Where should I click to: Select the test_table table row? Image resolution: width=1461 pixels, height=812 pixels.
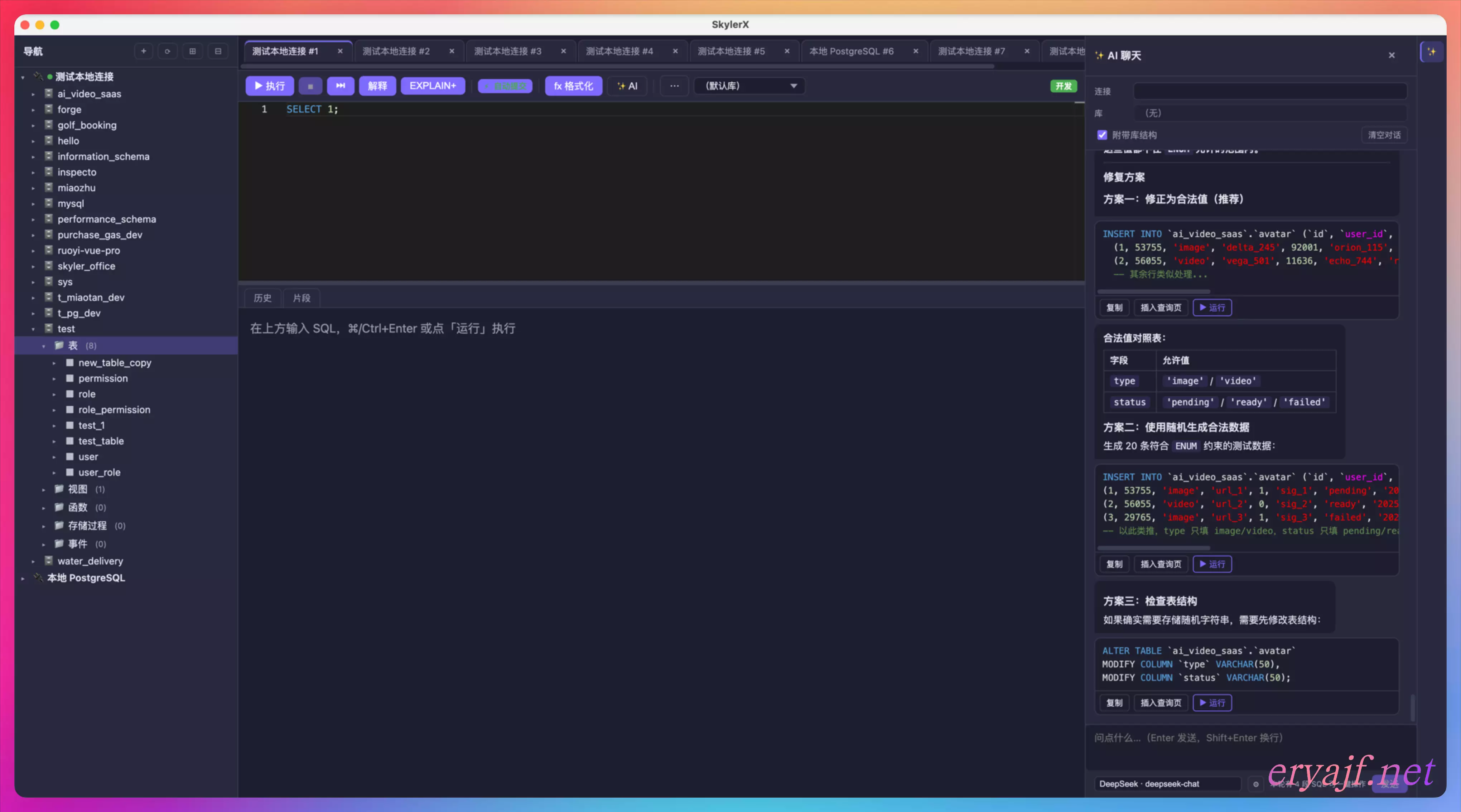[x=126, y=441]
